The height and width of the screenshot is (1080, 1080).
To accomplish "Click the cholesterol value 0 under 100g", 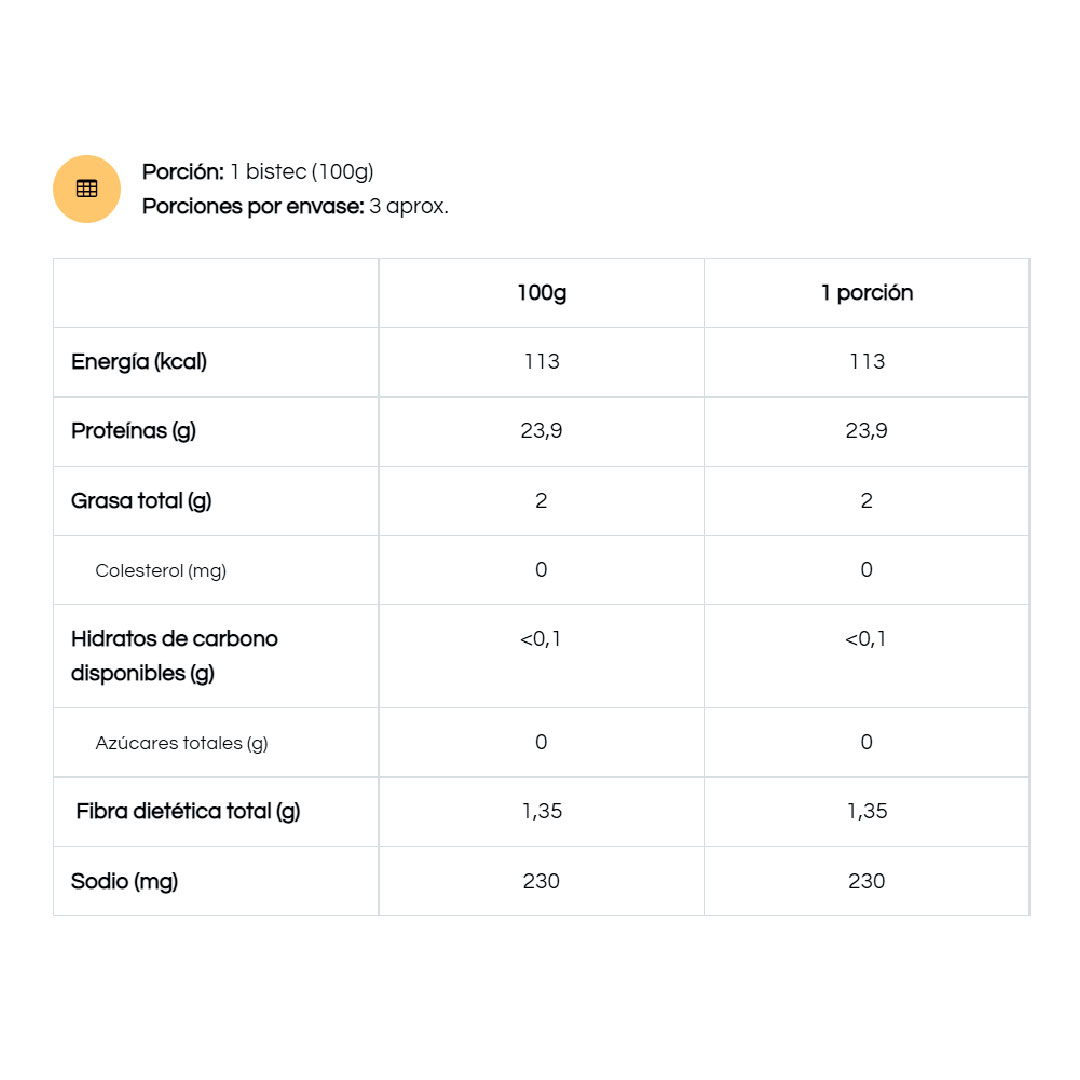I will (x=541, y=570).
